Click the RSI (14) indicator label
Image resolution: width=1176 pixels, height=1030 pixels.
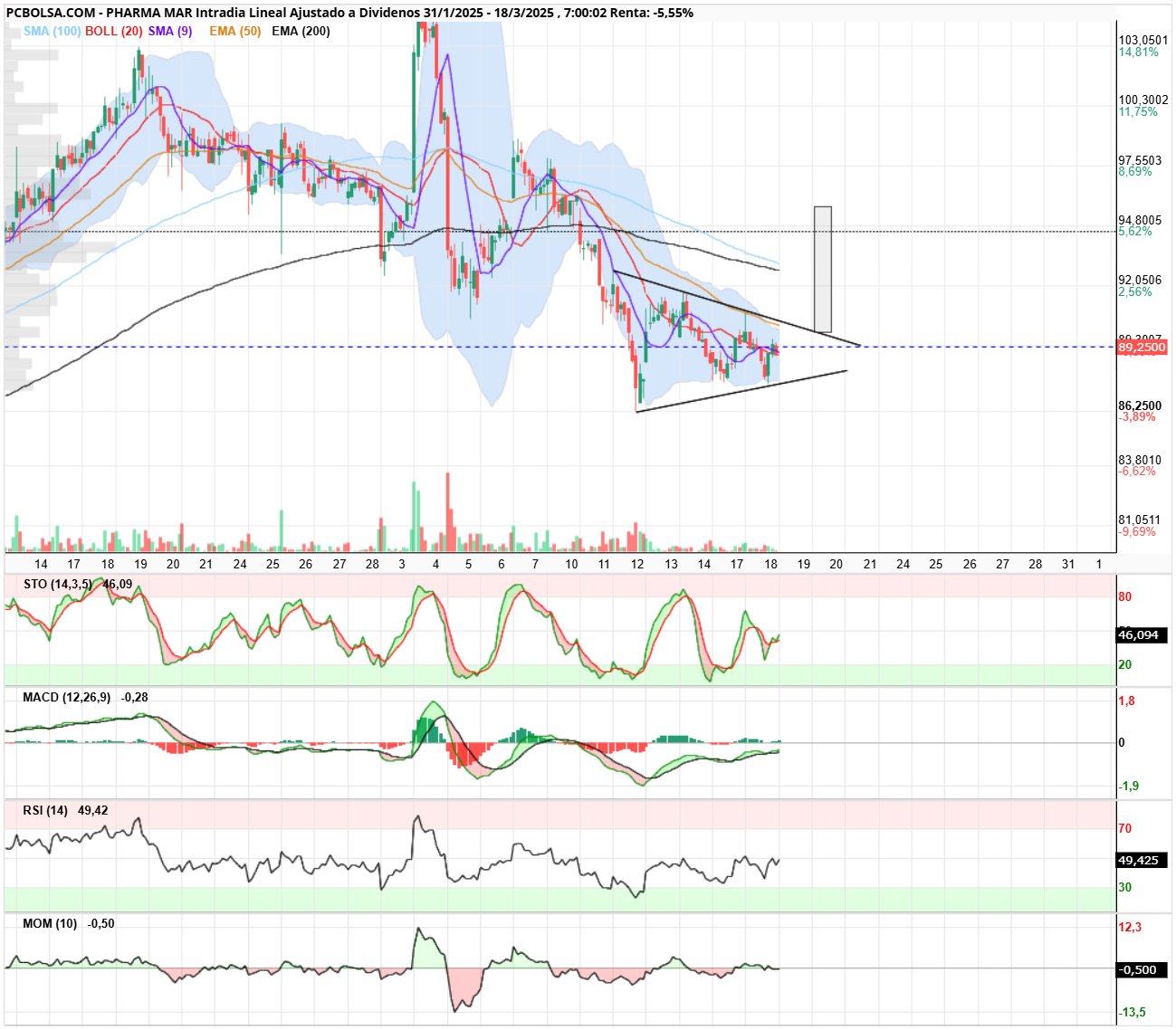[45, 810]
